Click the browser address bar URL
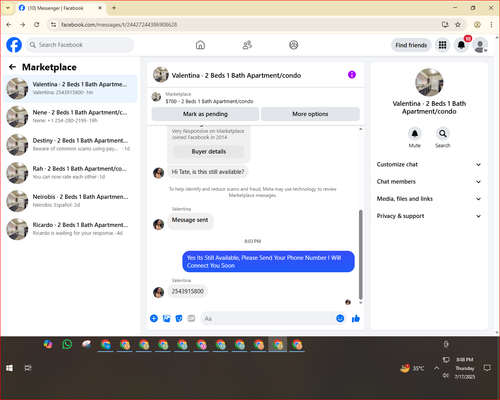The height and width of the screenshot is (400, 500). click(x=119, y=25)
